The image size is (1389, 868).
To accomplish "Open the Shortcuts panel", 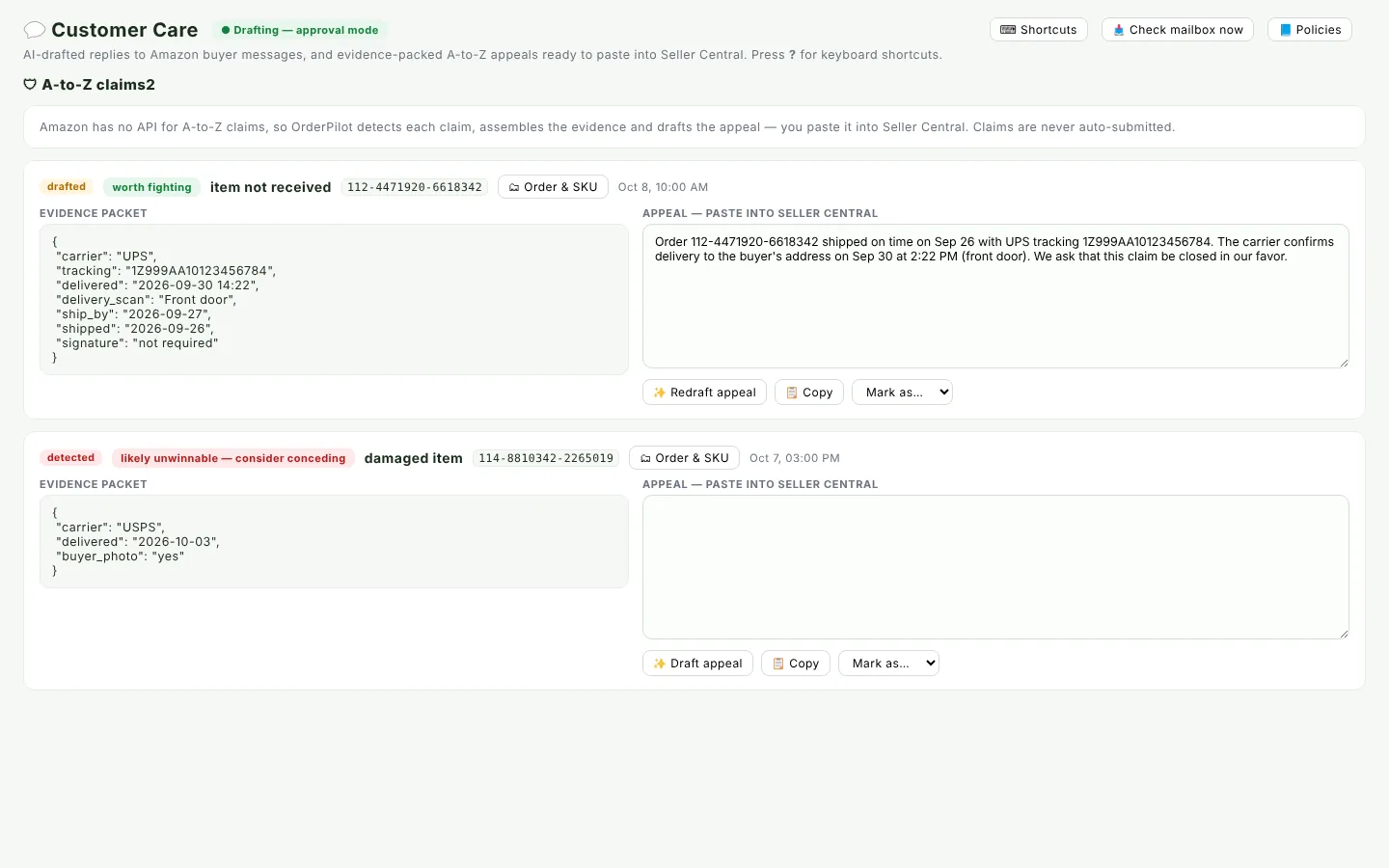I will tap(1039, 30).
